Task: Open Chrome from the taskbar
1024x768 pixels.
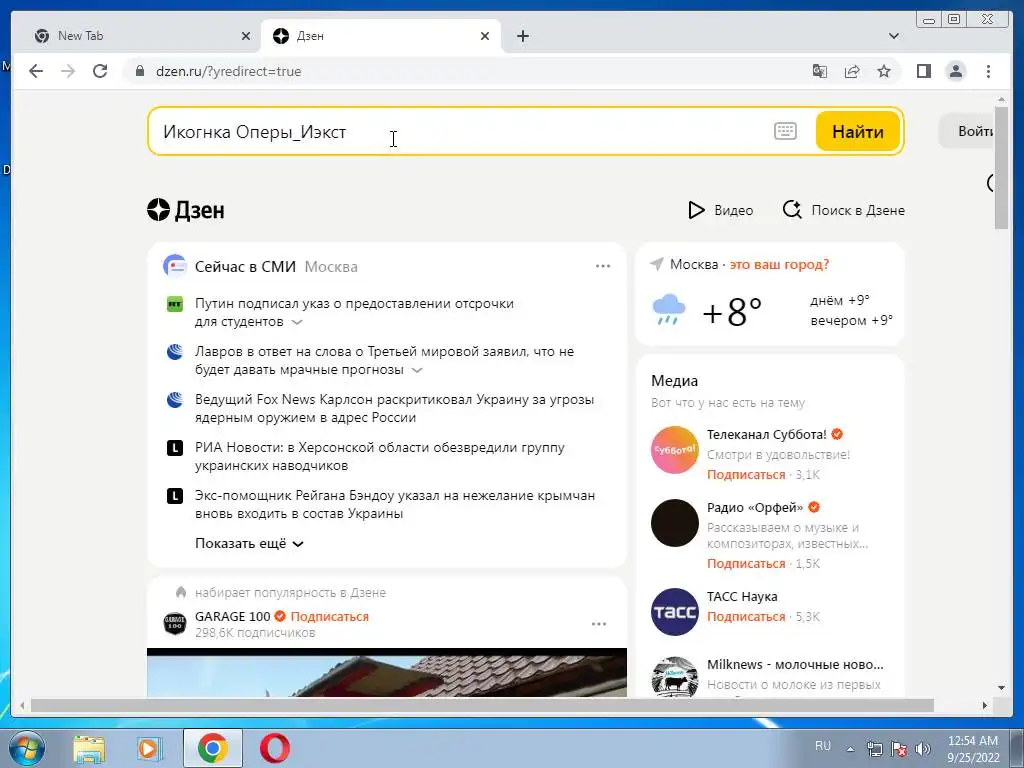Action: [x=213, y=748]
